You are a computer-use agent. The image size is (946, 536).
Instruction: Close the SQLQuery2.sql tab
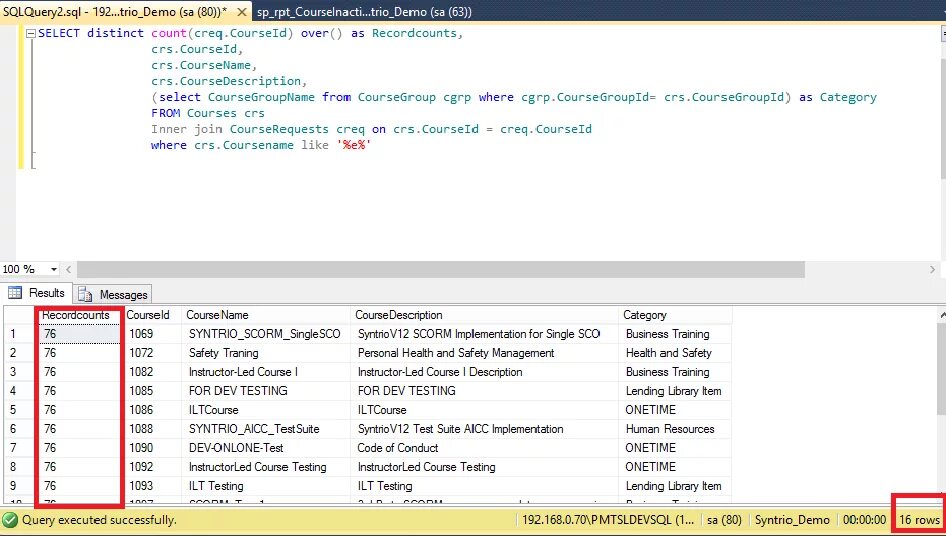[242, 12]
